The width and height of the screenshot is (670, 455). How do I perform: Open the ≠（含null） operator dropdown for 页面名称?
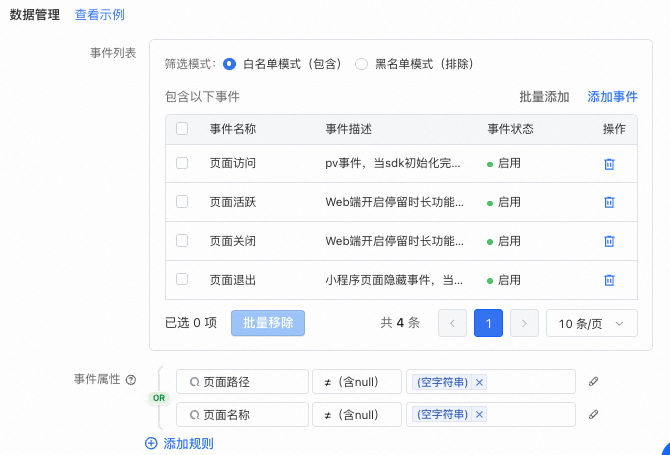356,414
